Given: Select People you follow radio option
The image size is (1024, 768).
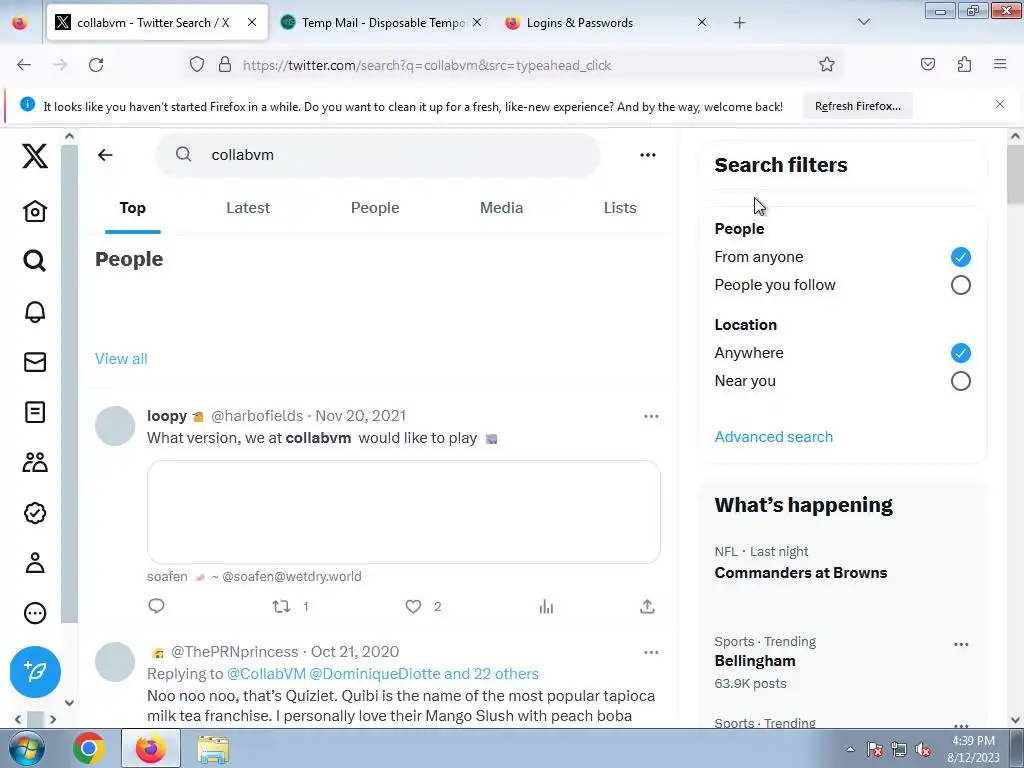Looking at the screenshot, I should coord(961,285).
